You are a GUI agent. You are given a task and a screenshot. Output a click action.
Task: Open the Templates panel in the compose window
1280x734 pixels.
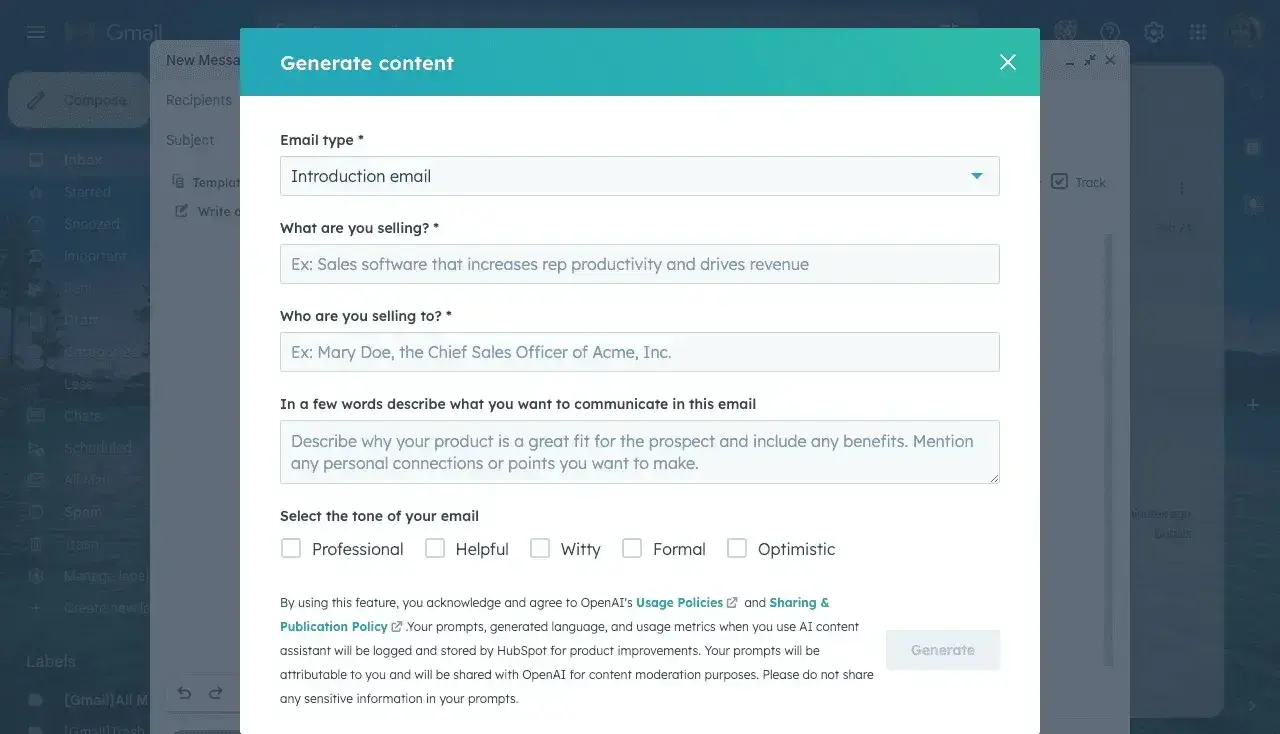pos(207,181)
